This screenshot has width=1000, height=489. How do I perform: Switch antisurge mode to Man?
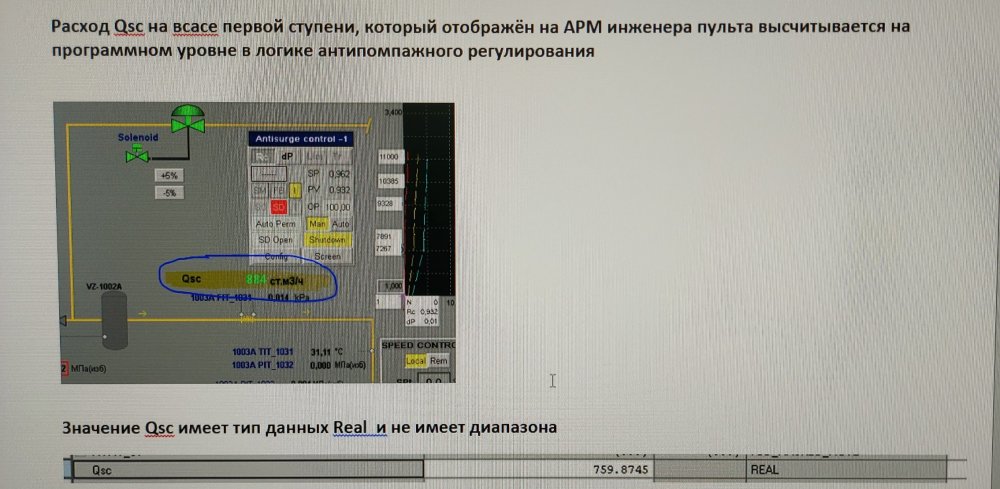[x=317, y=223]
